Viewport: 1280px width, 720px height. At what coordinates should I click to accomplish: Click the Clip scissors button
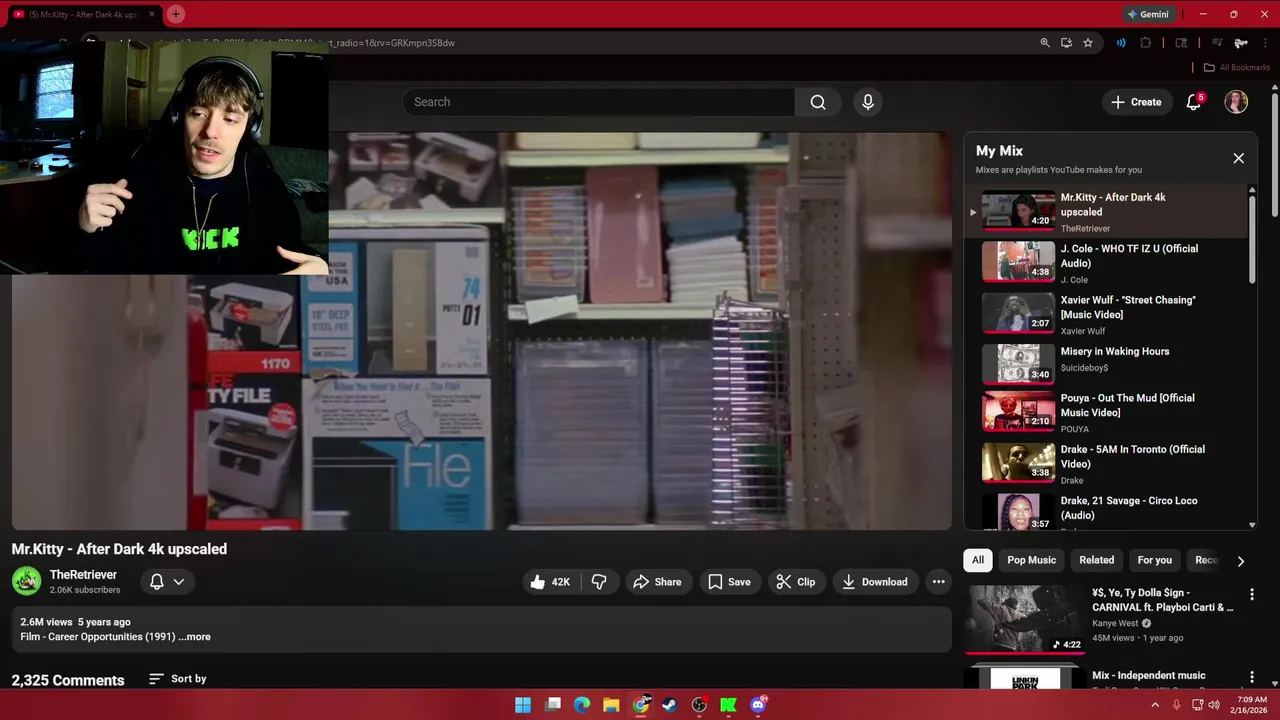(796, 582)
